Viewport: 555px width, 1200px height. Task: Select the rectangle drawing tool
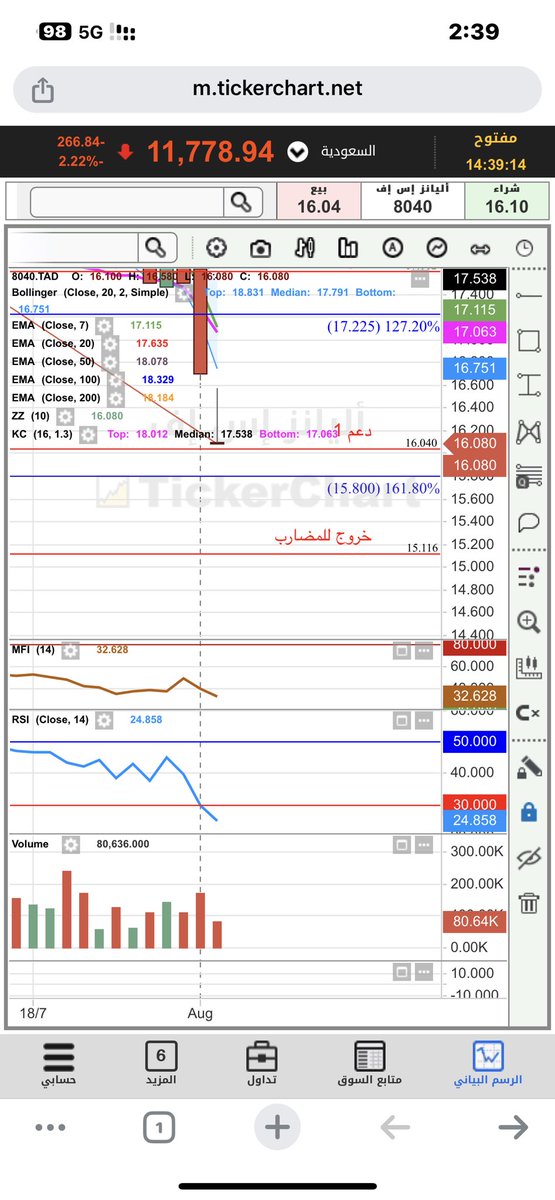pos(528,340)
